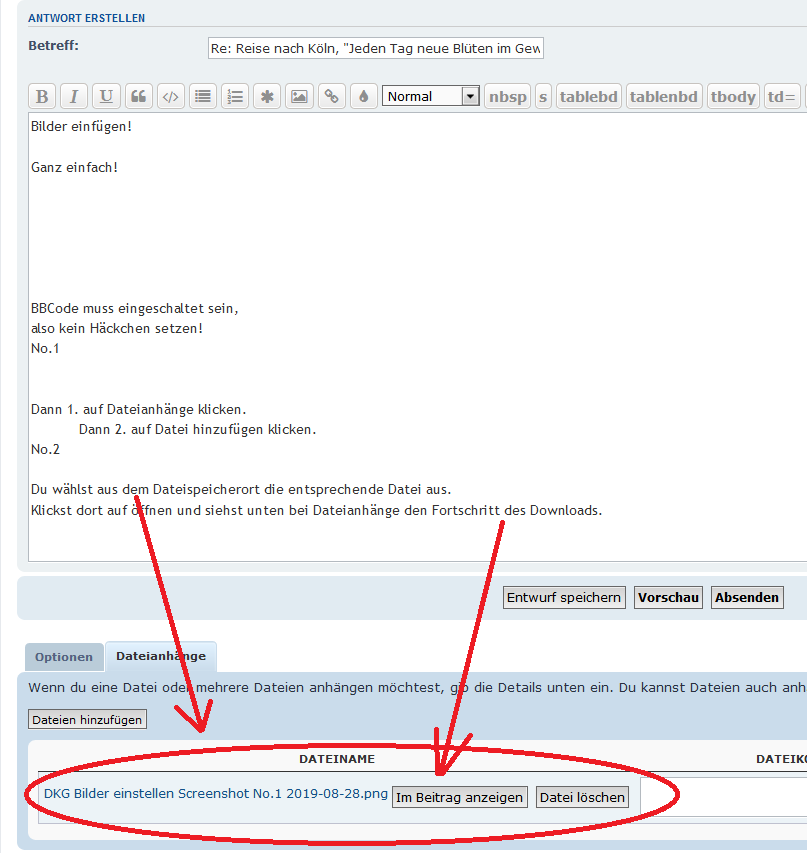
Task: Click the list item asterisk button
Action: pyautogui.click(x=267, y=97)
